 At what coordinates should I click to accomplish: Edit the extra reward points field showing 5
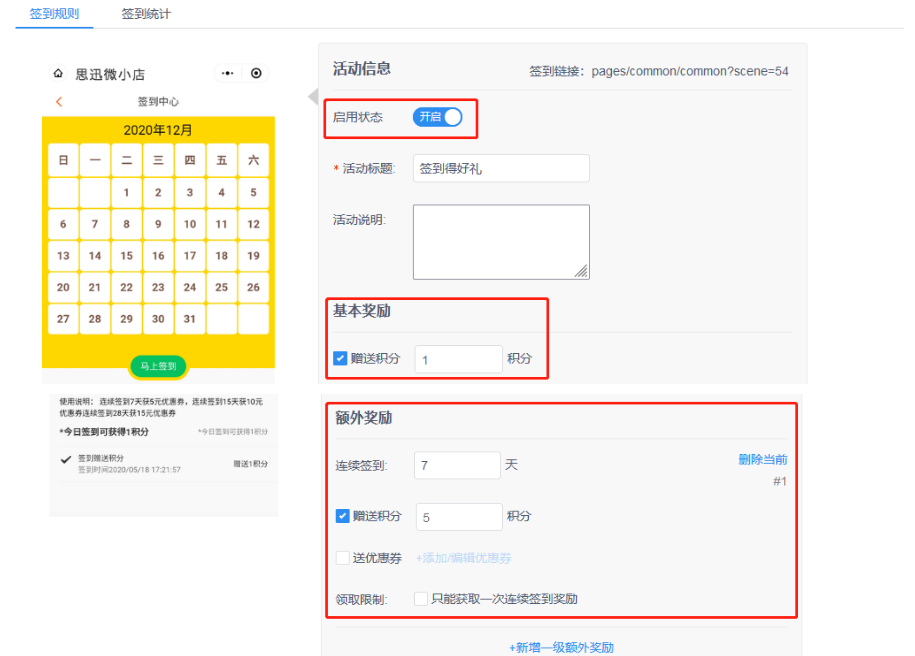(459, 517)
